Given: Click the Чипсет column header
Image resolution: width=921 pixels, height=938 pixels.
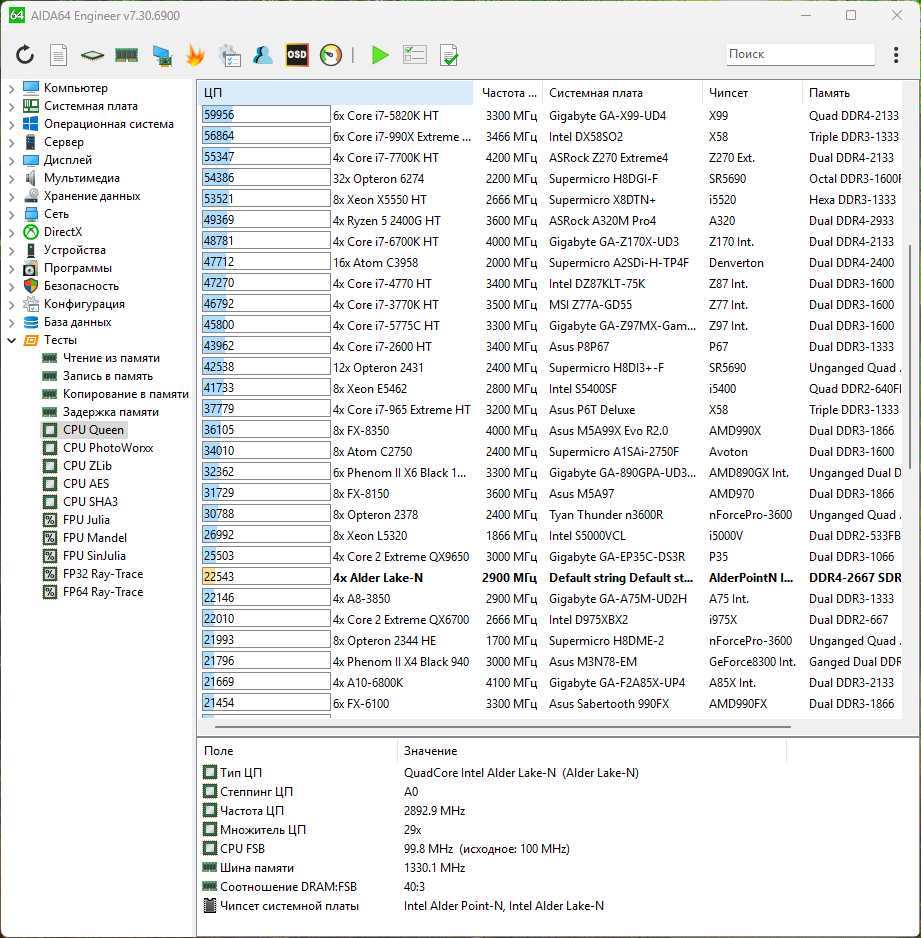Looking at the screenshot, I should [x=728, y=93].
